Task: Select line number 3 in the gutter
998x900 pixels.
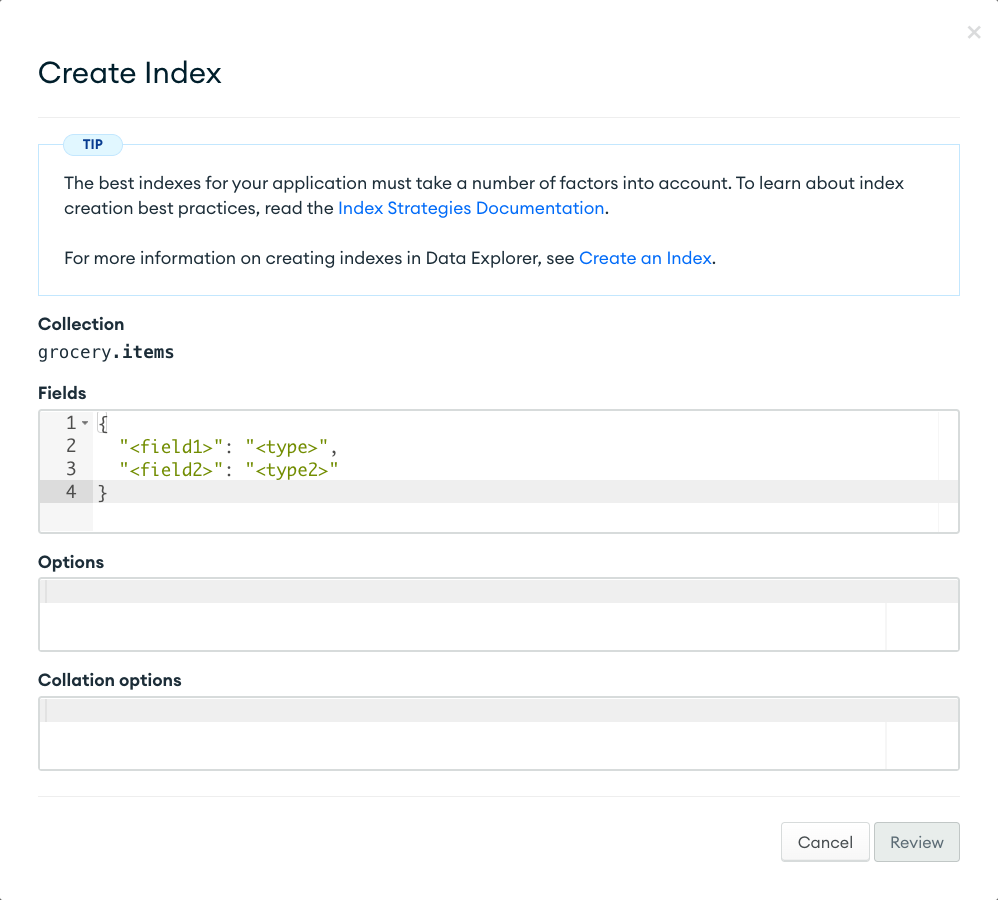Action: pyautogui.click(x=71, y=468)
